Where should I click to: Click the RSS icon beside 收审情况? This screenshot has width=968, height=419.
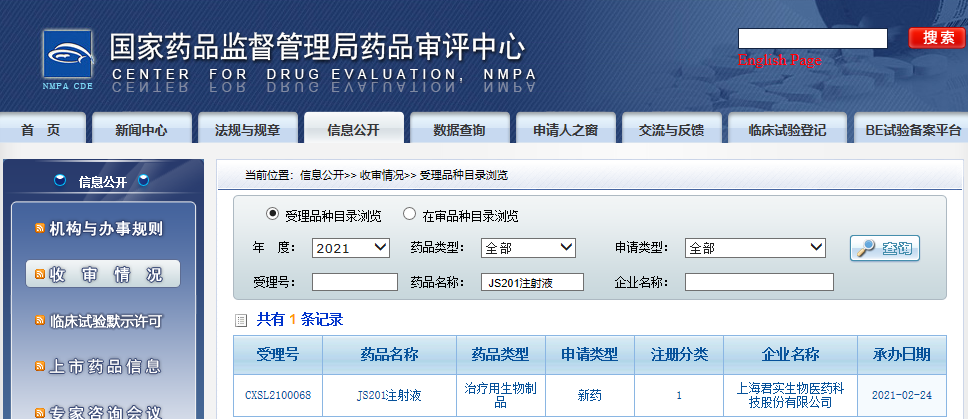(40, 275)
